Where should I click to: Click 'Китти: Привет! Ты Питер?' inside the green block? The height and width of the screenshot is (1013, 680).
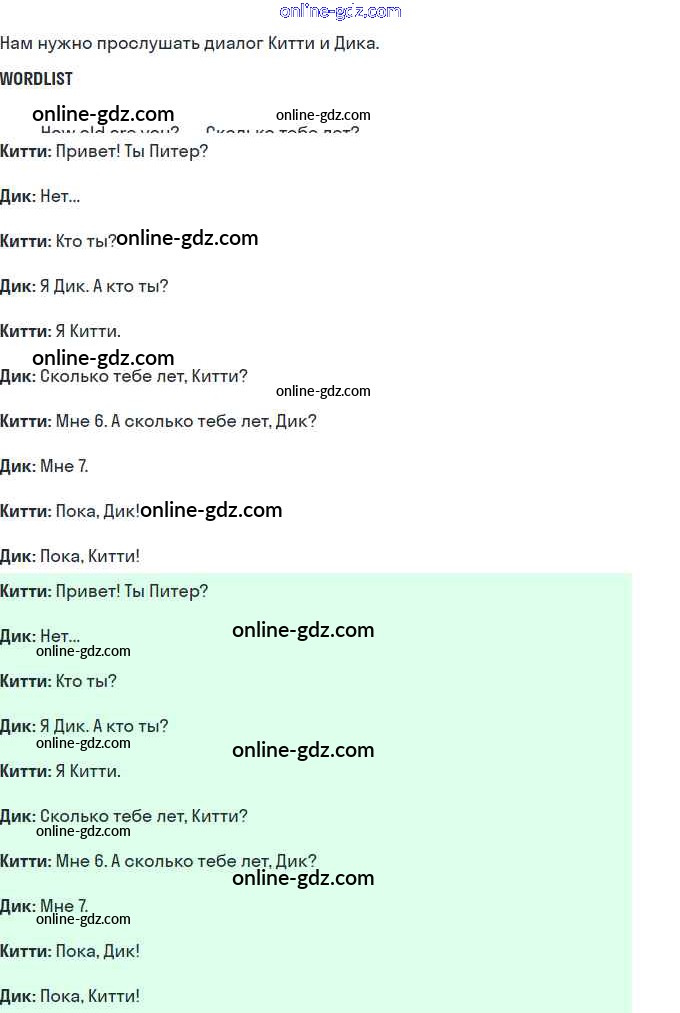point(104,591)
